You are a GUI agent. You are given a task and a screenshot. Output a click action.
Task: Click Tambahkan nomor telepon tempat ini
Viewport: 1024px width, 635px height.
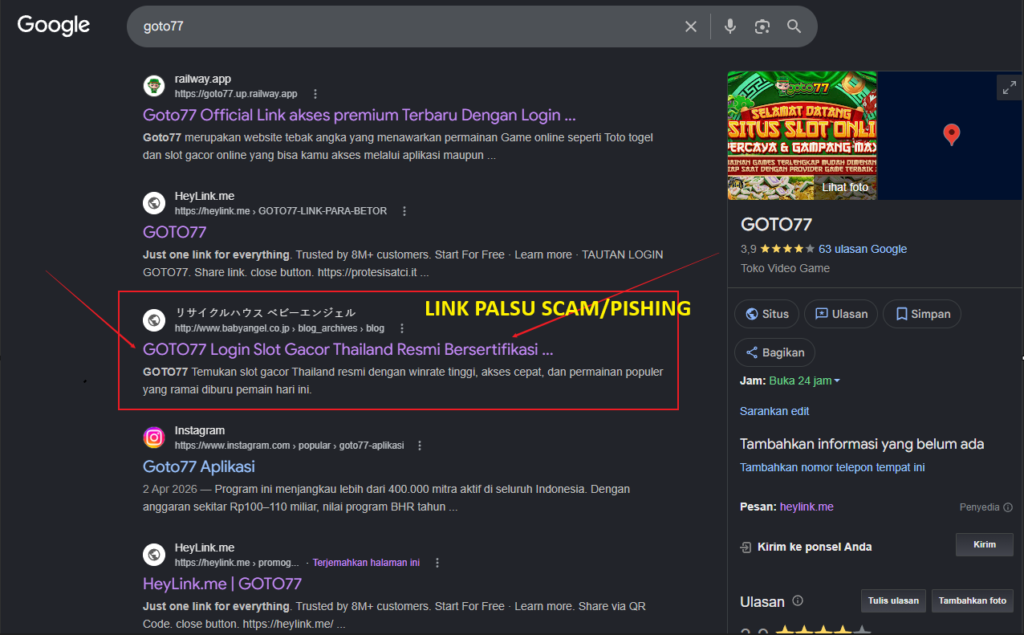(x=832, y=467)
